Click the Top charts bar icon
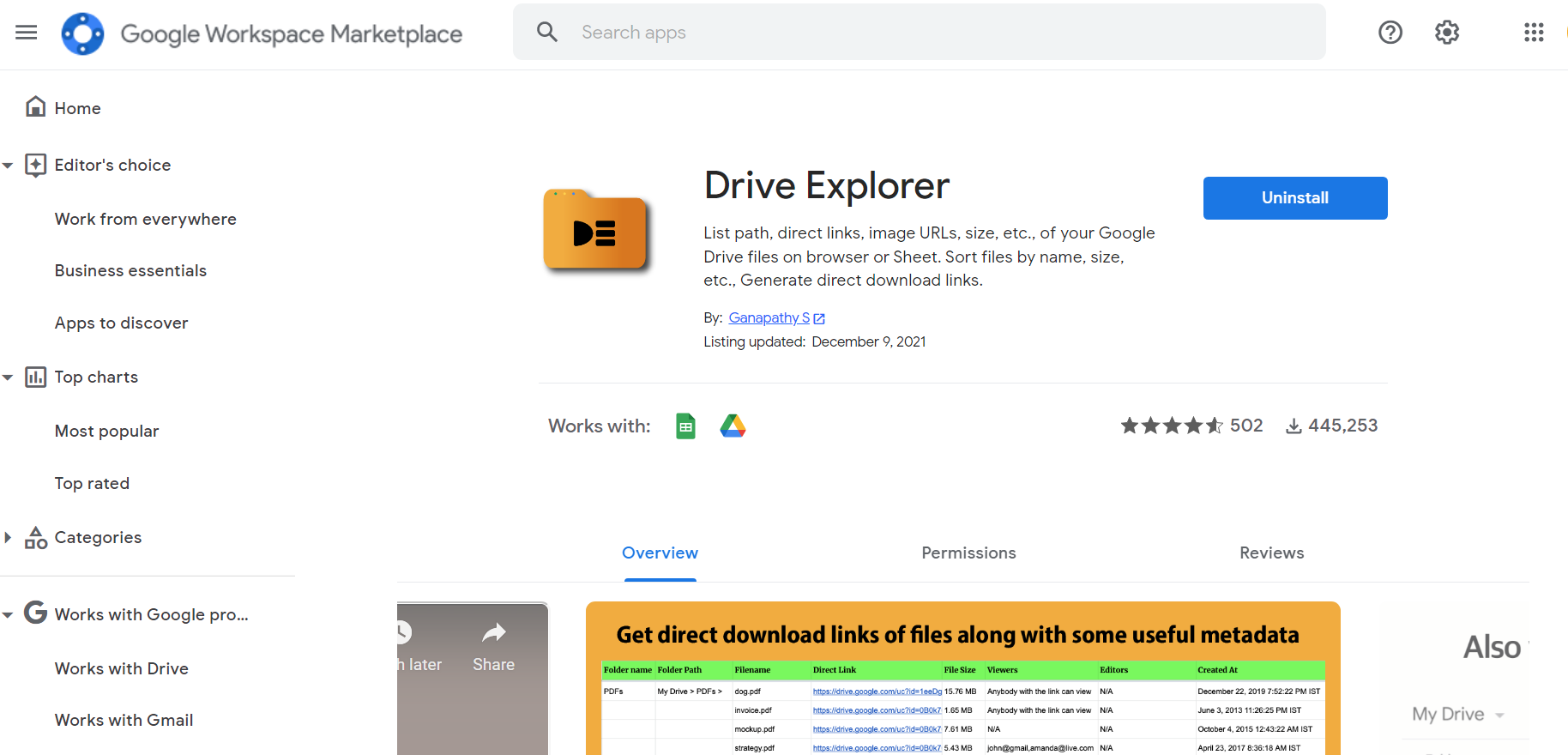Viewport: 1568px width, 755px height. (x=36, y=377)
